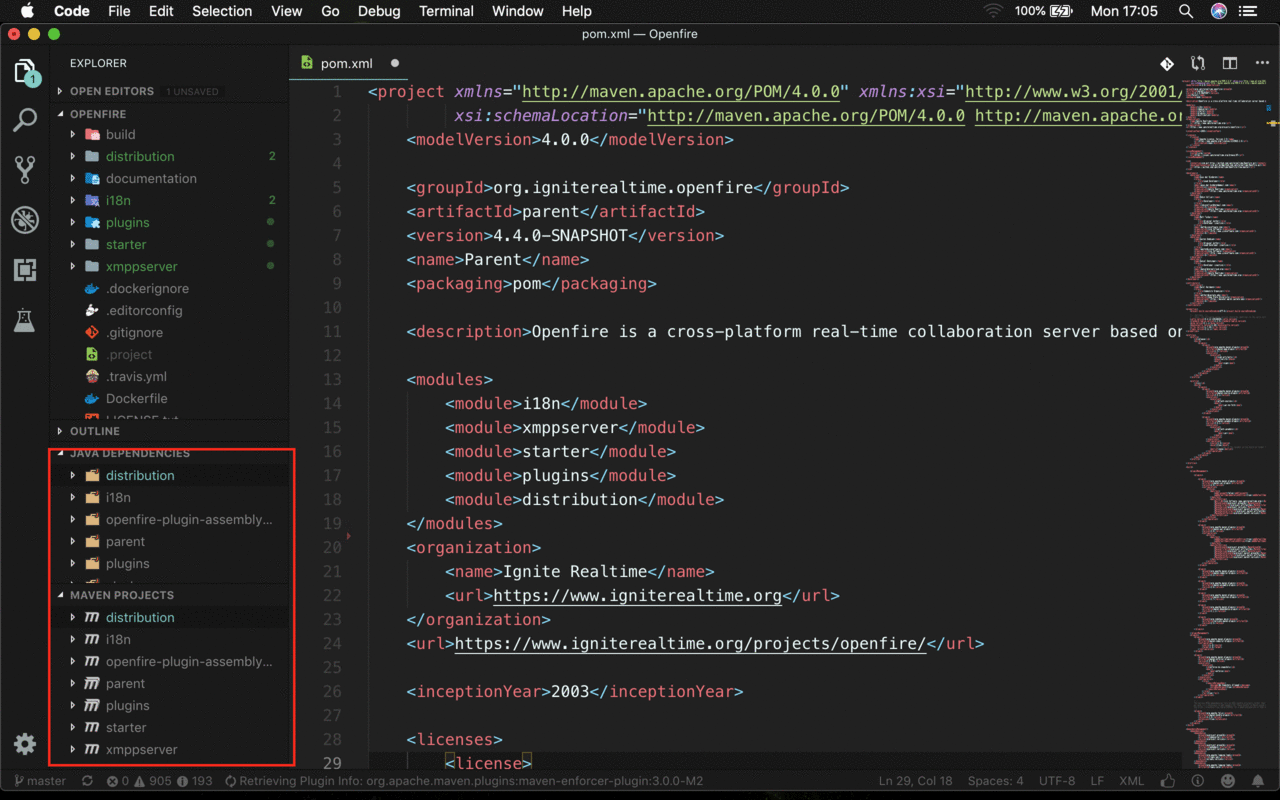The height and width of the screenshot is (800, 1280).
Task: Collapse the Maven Projects panel header
Action: point(121,595)
